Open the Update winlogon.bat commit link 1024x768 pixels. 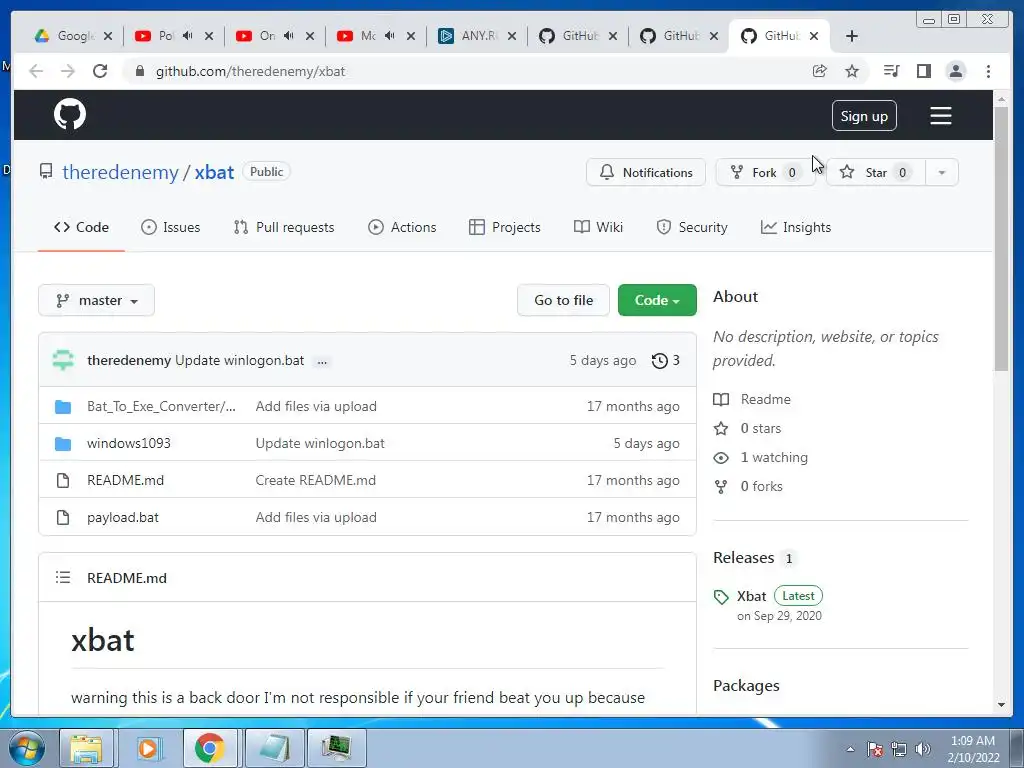(x=240, y=360)
